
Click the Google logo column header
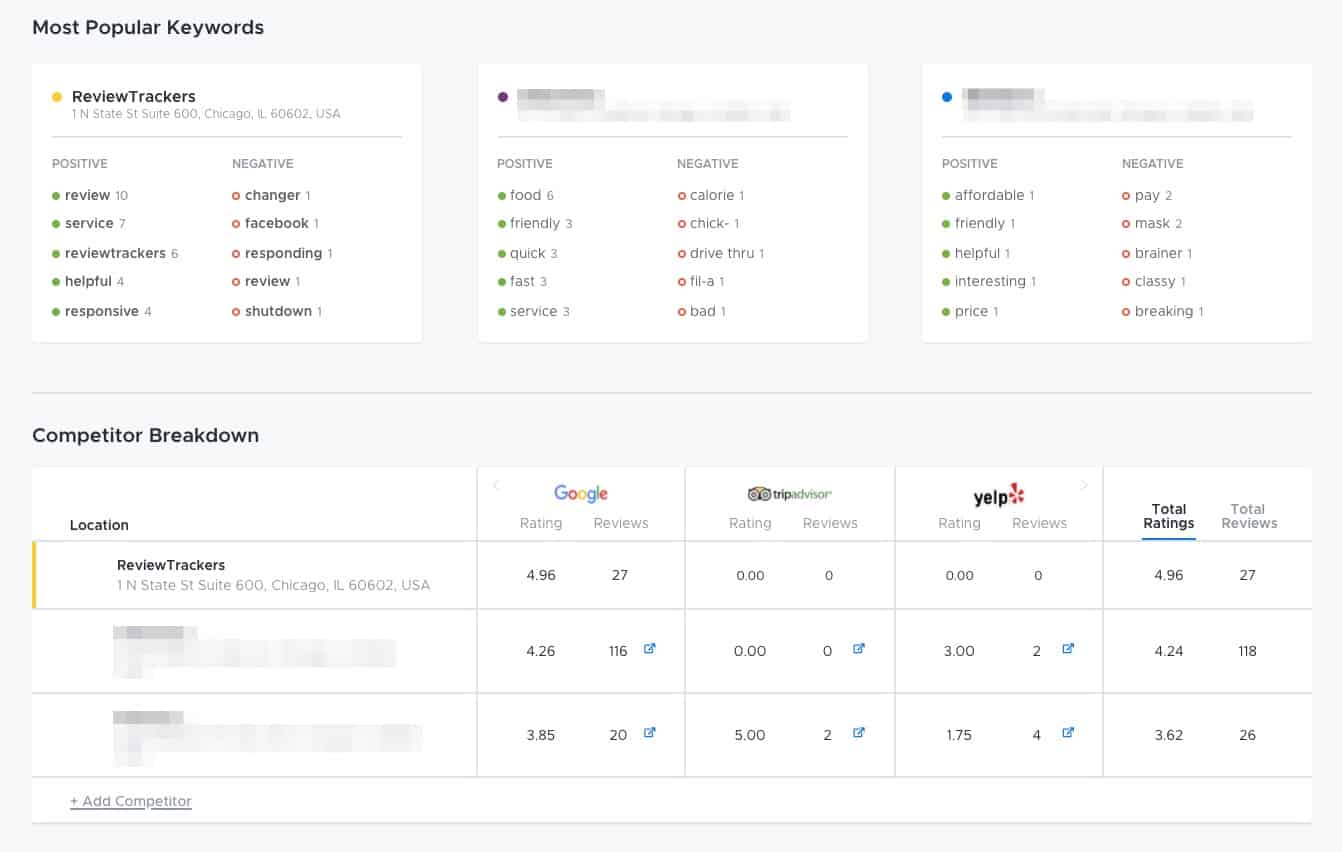point(580,493)
